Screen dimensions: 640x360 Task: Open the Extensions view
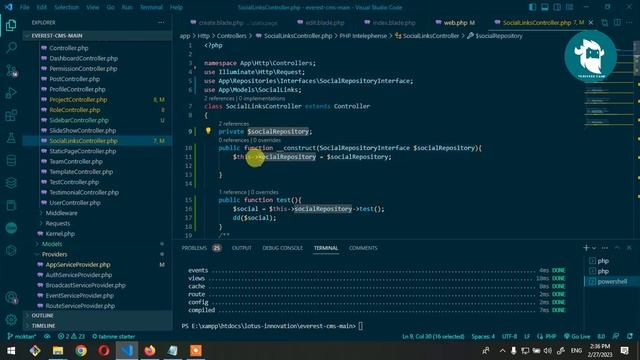coord(11,115)
